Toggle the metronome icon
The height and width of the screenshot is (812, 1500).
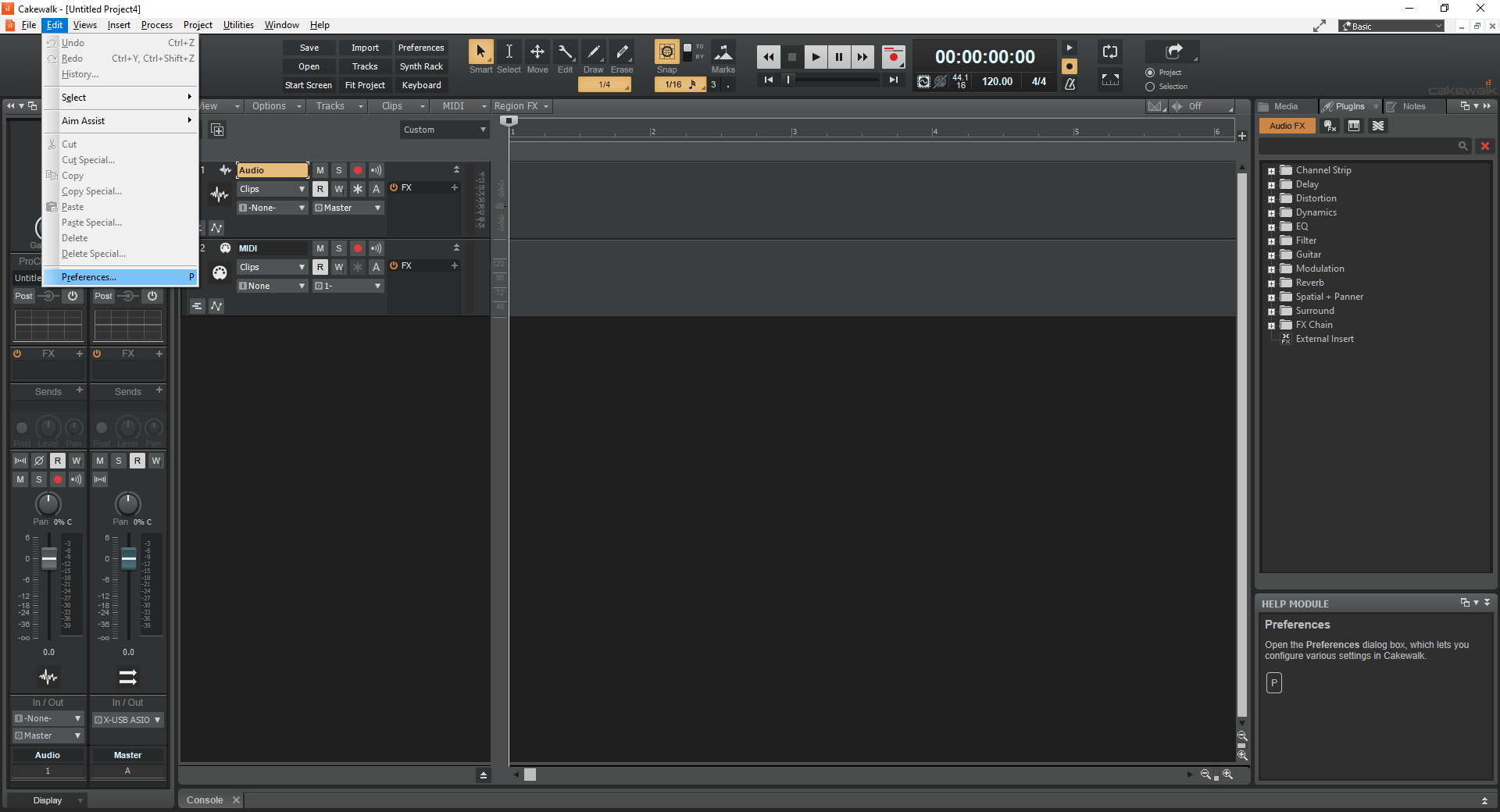click(1070, 83)
